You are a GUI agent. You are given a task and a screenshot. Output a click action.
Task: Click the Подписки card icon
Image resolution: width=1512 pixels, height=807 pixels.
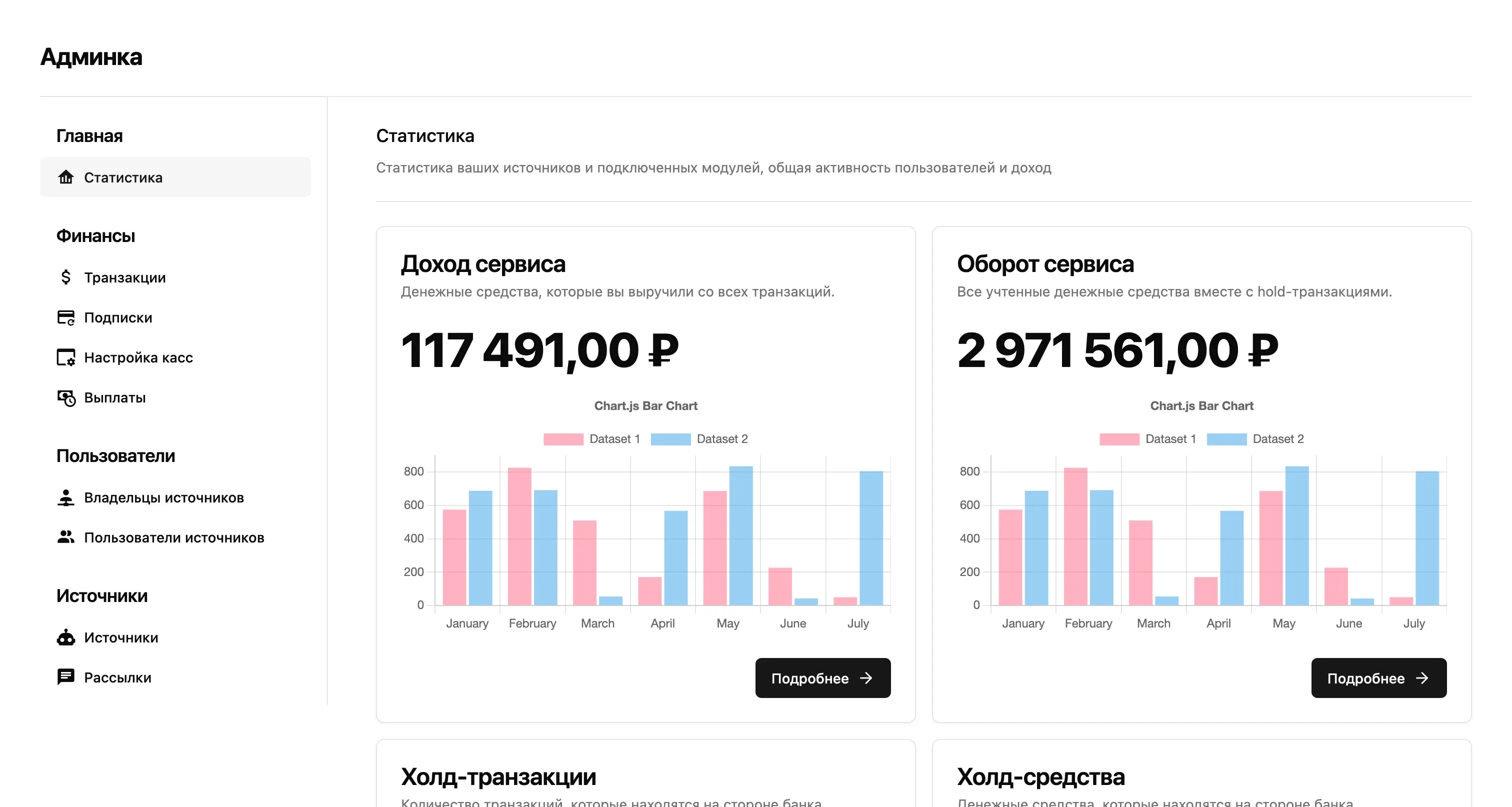click(x=65, y=317)
